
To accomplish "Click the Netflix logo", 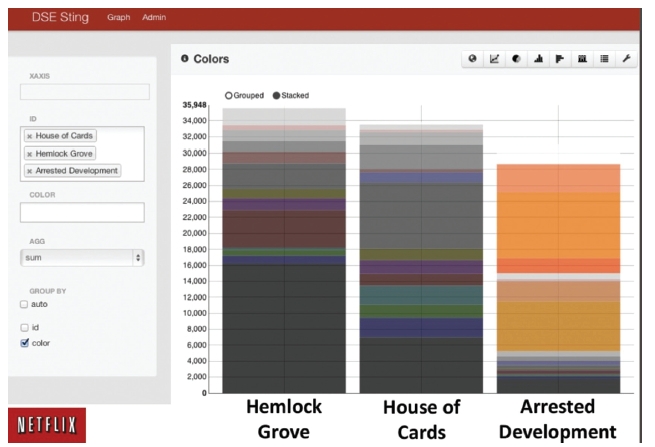I will [47, 425].
